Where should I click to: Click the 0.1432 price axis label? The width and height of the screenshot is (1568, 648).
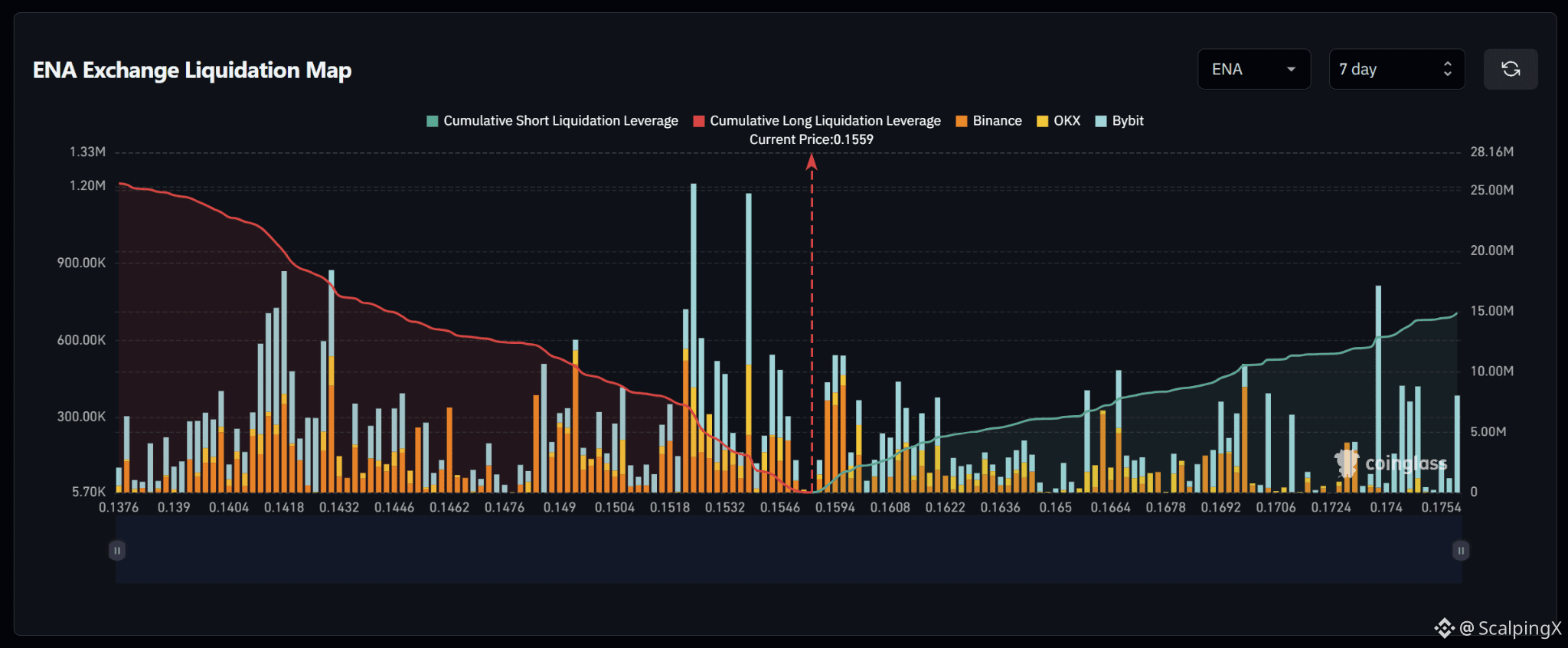click(x=339, y=507)
